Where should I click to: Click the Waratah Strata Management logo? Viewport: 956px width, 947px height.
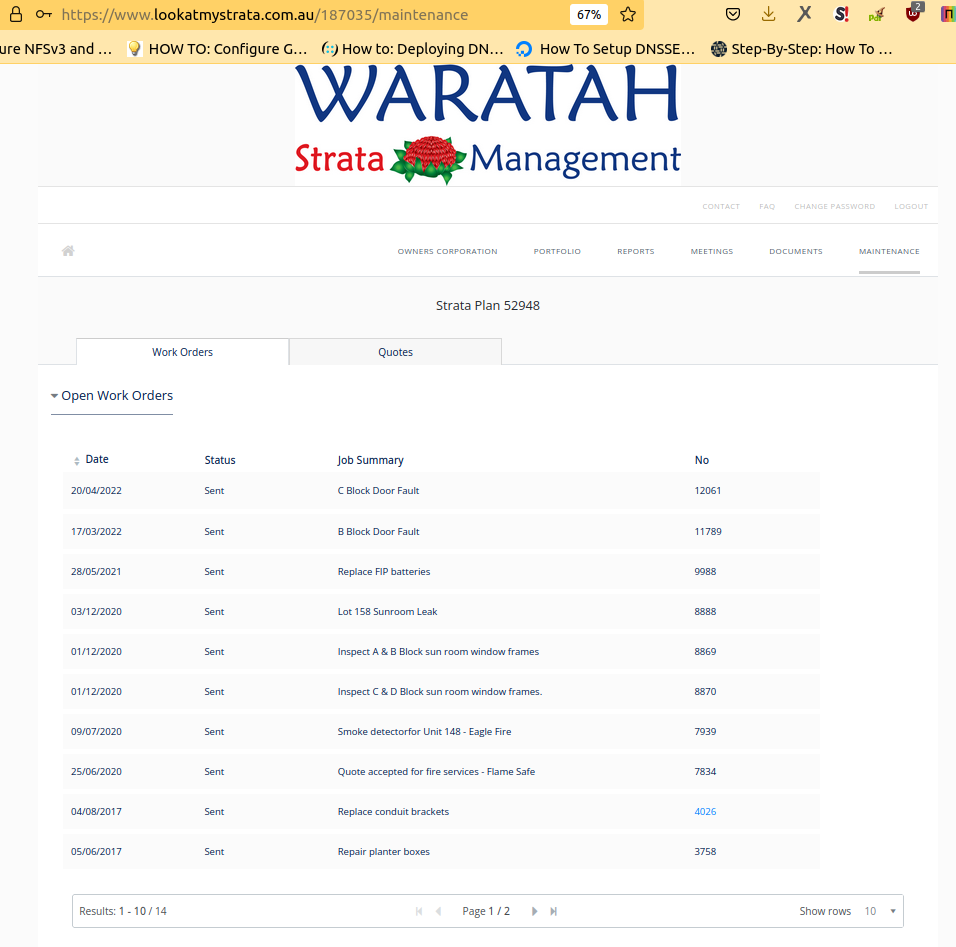point(488,124)
